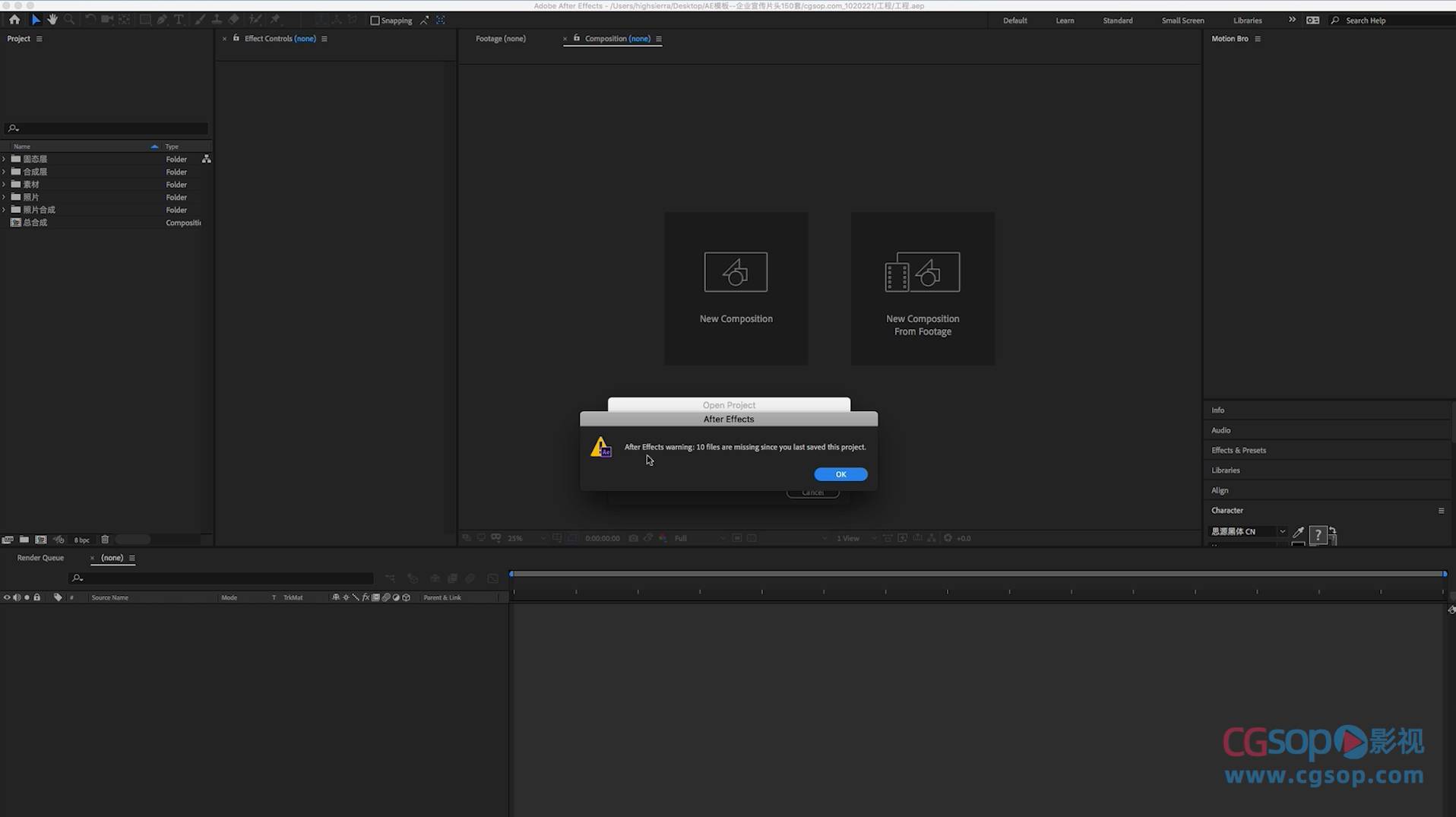
Task: Create a new folder in the Project panel
Action: pos(24,540)
